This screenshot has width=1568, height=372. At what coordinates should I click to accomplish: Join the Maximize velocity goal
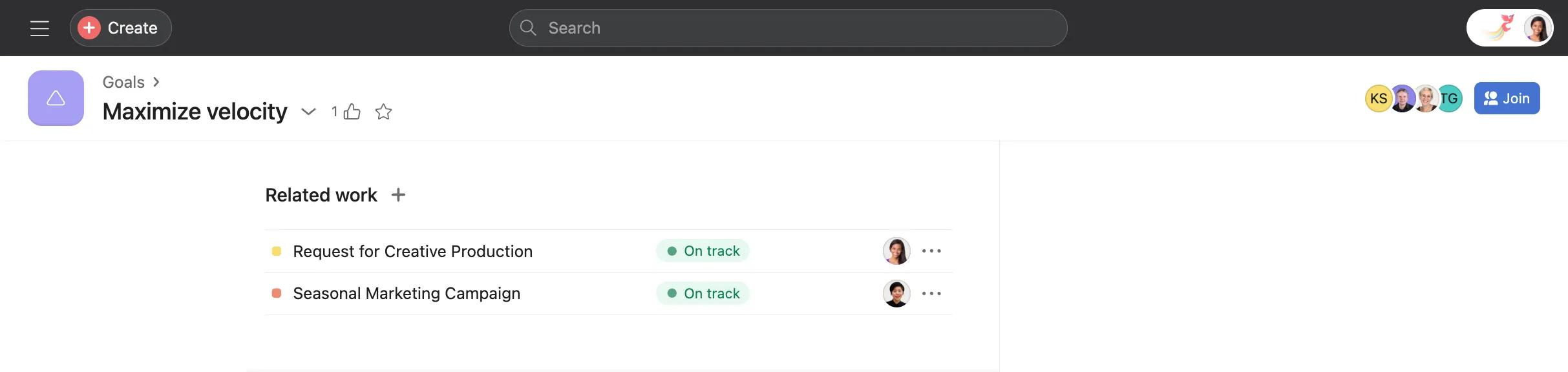[x=1507, y=98]
